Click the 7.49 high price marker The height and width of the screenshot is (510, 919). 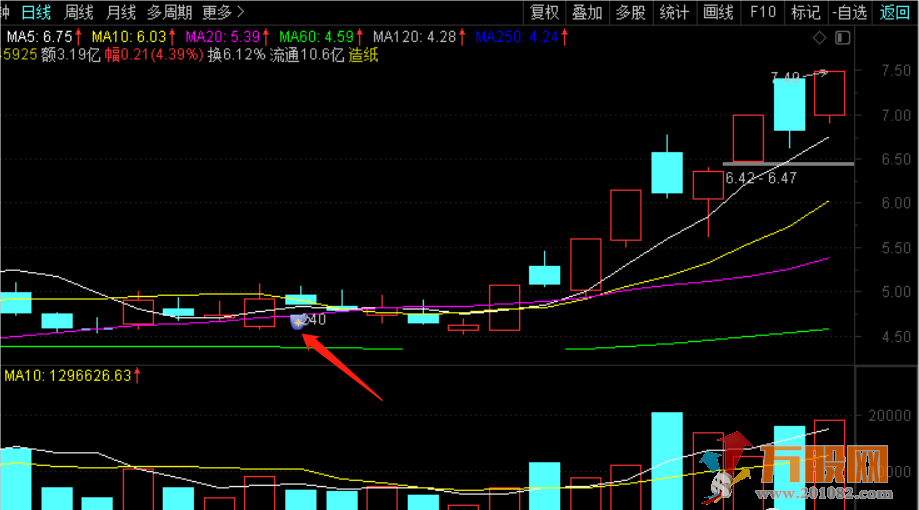click(x=785, y=77)
